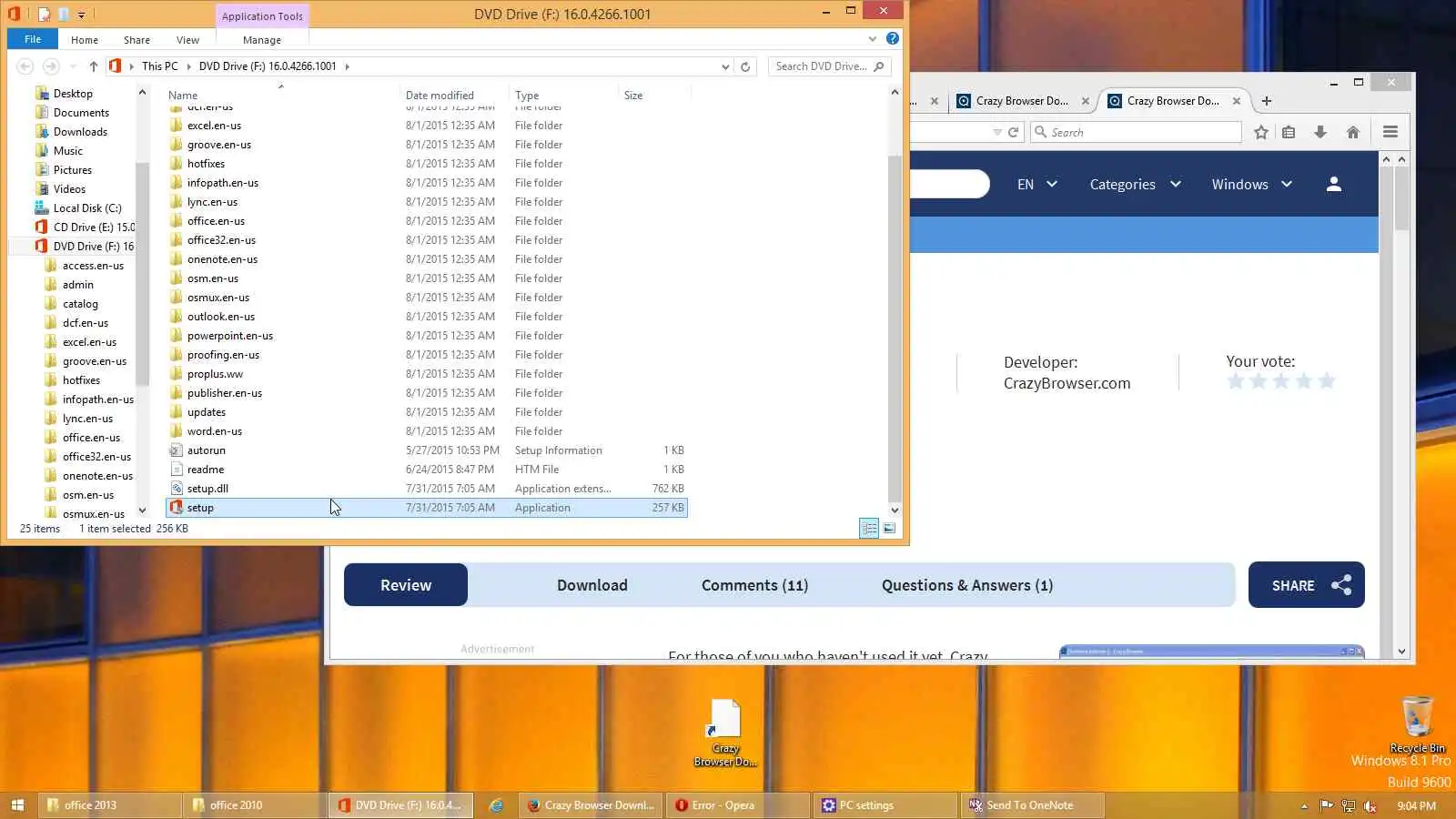Click the Send To OneNote taskbar button

coord(1034,805)
